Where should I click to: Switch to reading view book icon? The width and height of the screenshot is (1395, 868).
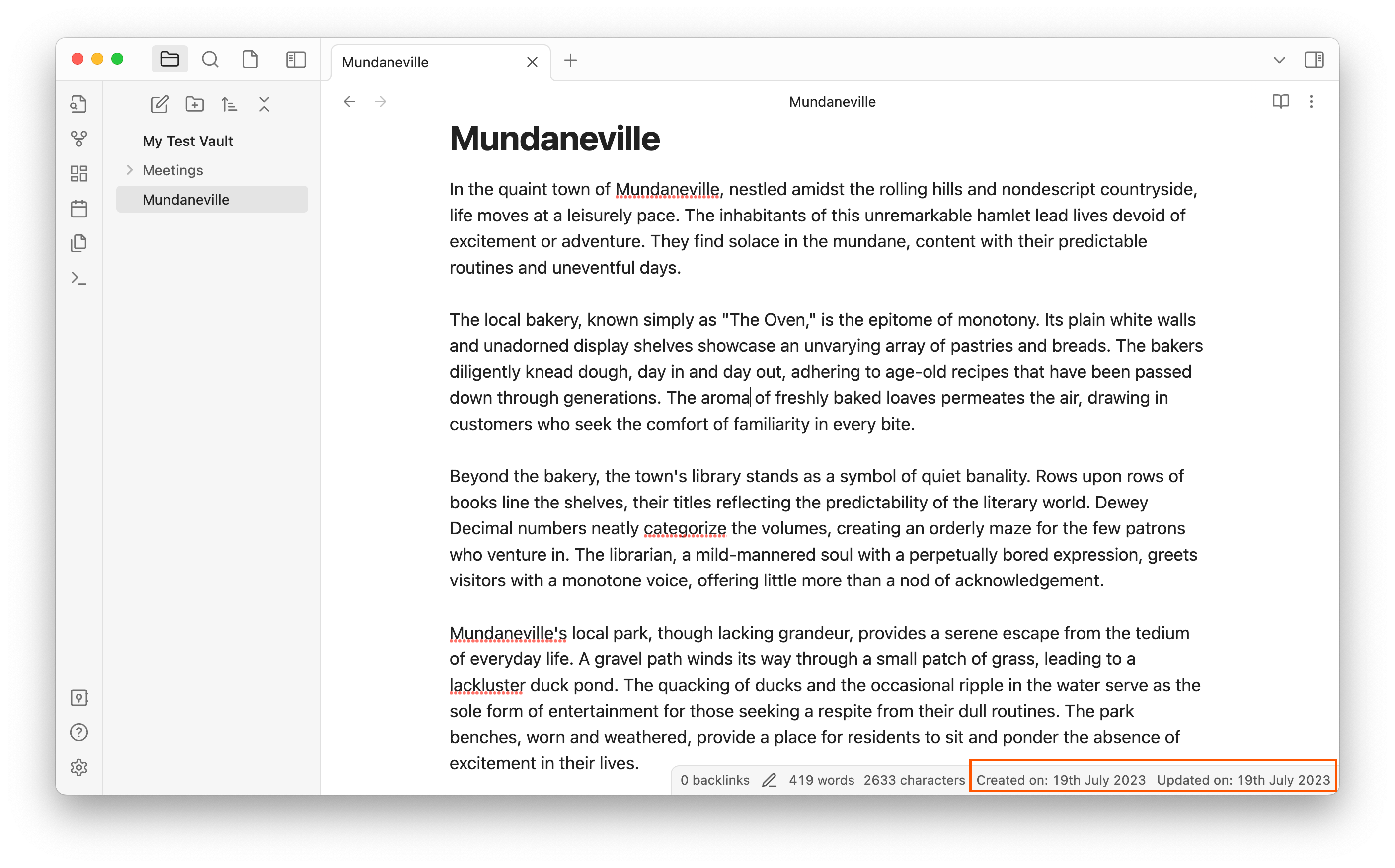point(1280,102)
